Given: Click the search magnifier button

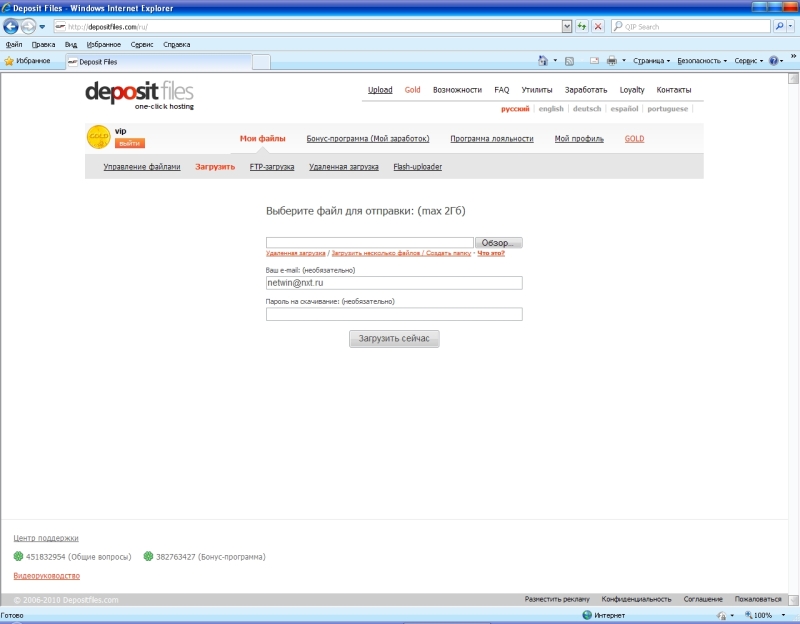Looking at the screenshot, I should [x=779, y=27].
